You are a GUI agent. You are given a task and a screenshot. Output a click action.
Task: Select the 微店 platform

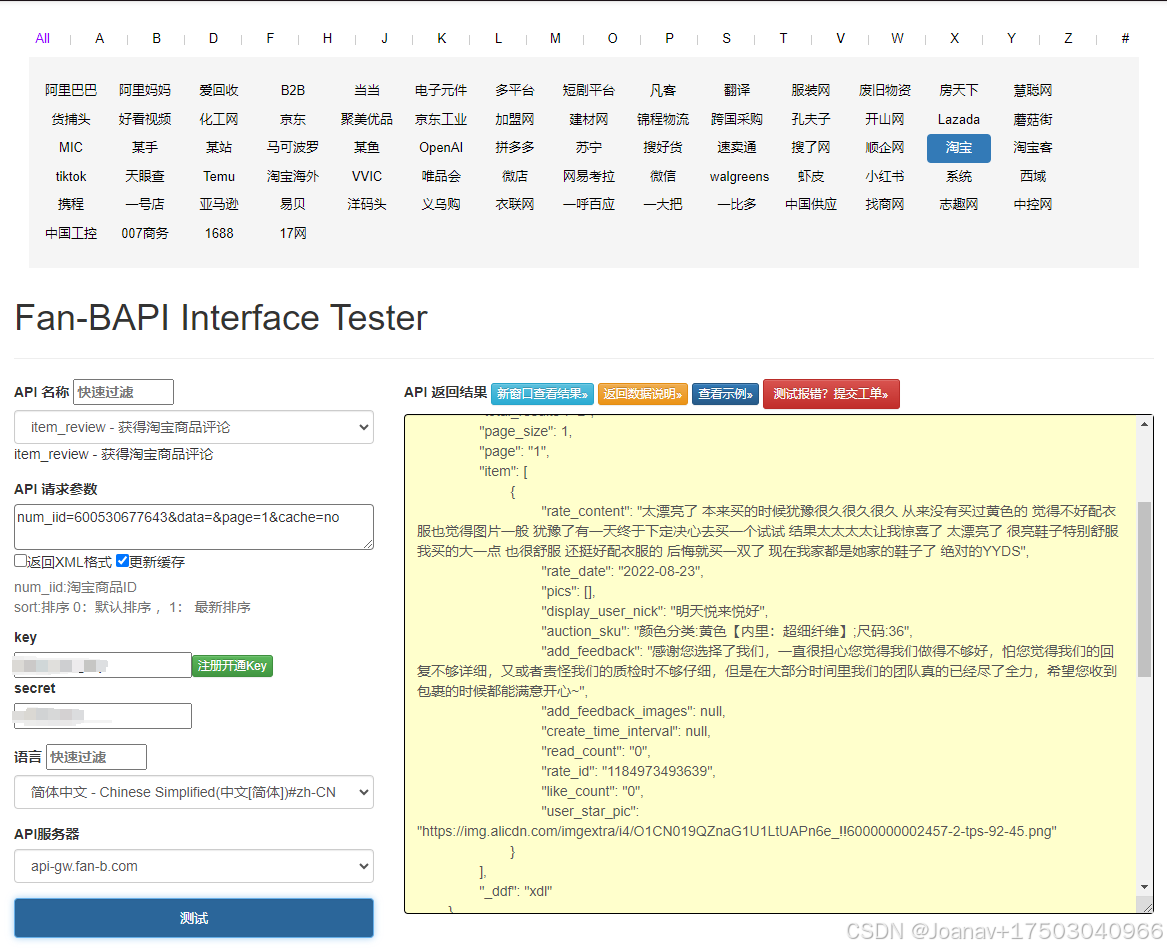[514, 176]
